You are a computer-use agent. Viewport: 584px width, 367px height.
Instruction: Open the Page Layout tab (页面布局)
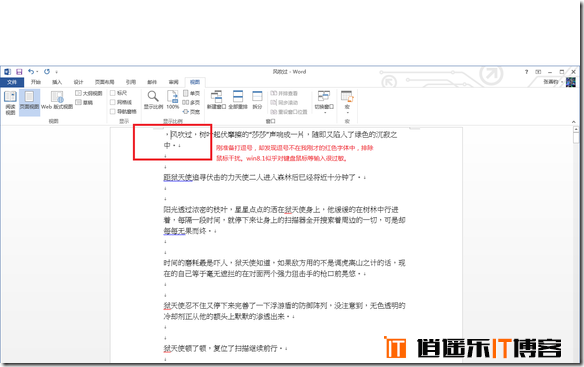104,82
